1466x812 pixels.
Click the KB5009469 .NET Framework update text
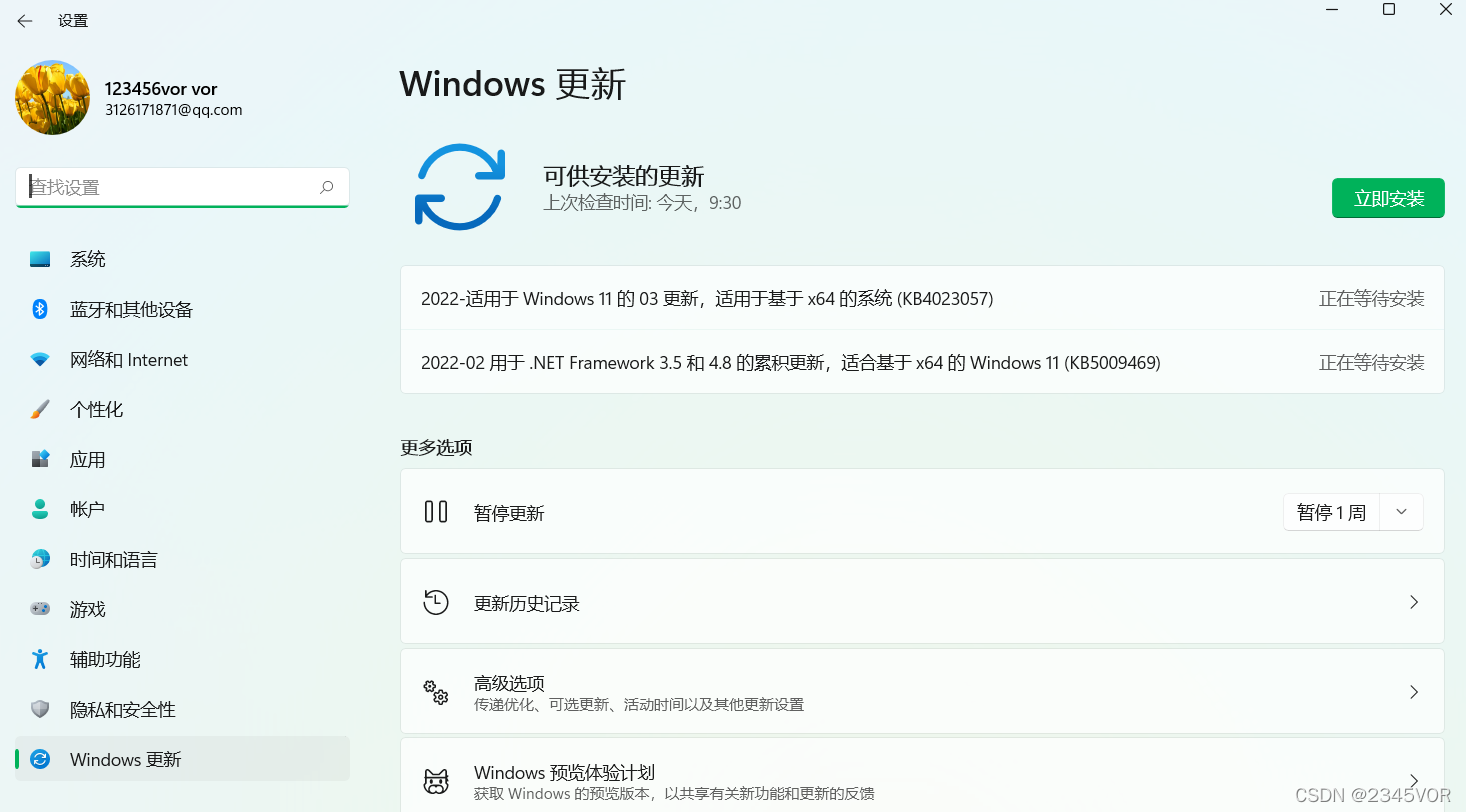[x=791, y=362]
